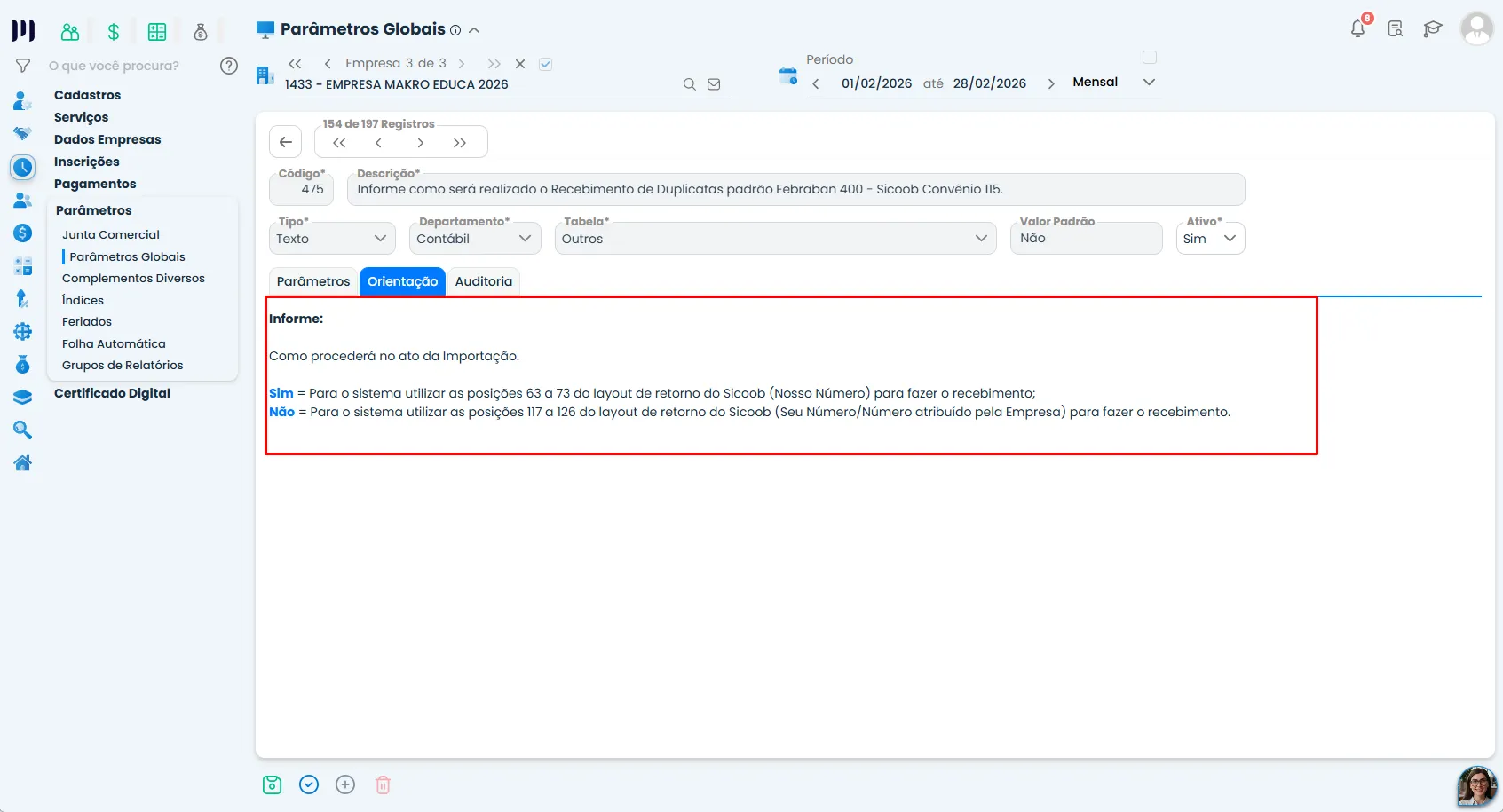Click the green save disk icon
Image resolution: width=1503 pixels, height=812 pixels.
(273, 784)
